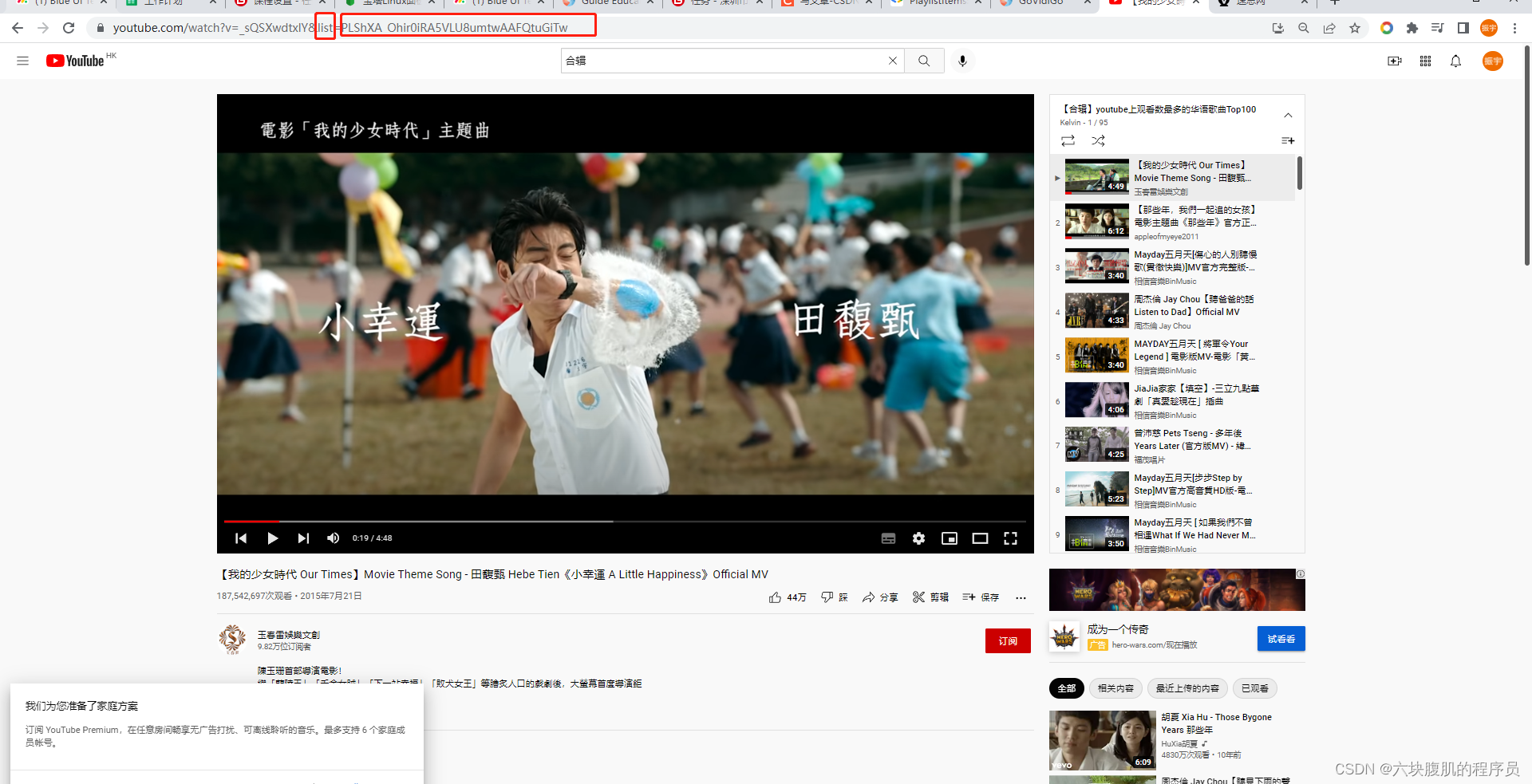Image resolution: width=1532 pixels, height=784 pixels.
Task: Open Chrome media controls icon
Action: point(1437,28)
